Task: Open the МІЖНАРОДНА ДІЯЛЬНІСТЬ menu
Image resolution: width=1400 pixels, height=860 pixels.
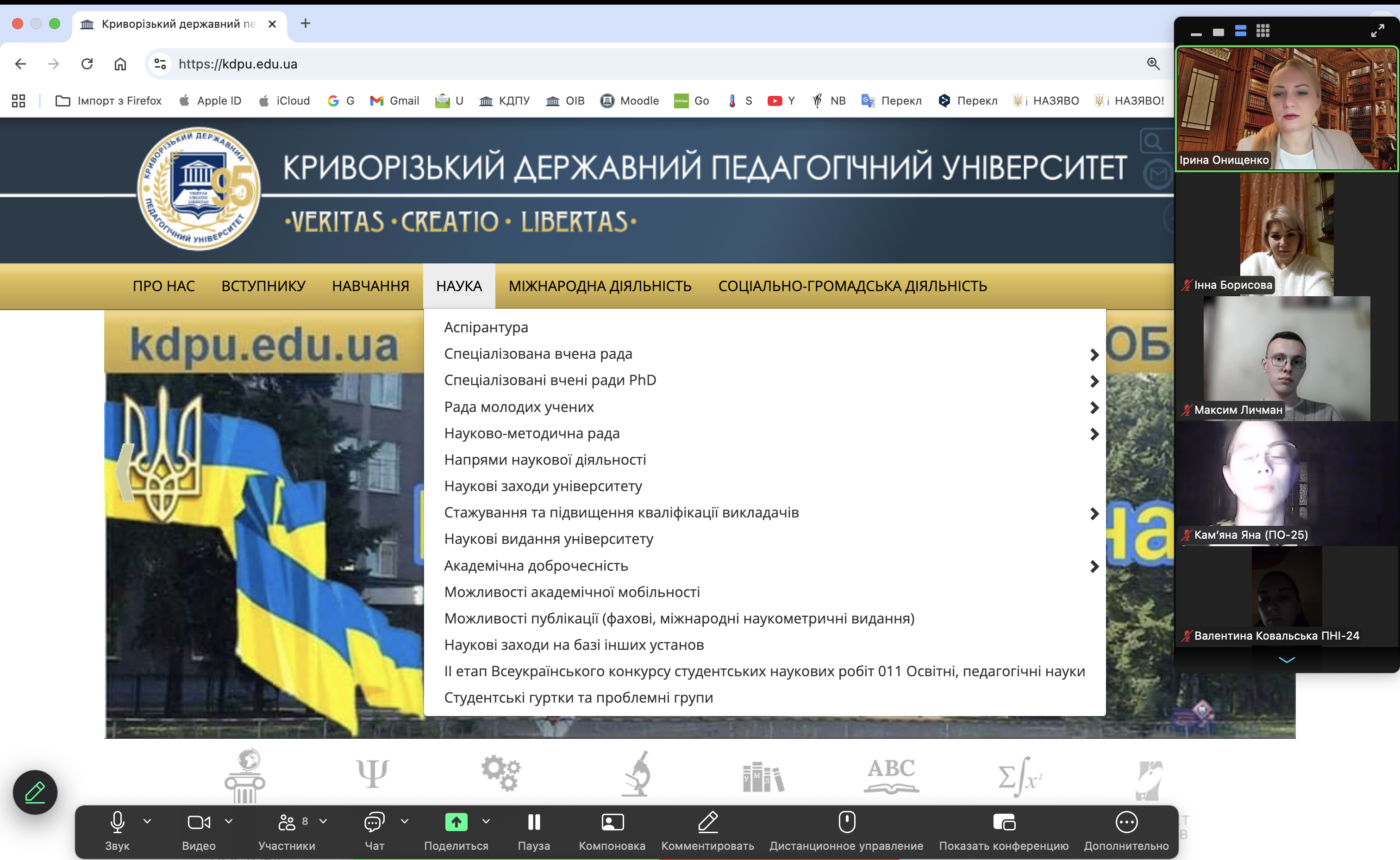Action: tap(600, 286)
